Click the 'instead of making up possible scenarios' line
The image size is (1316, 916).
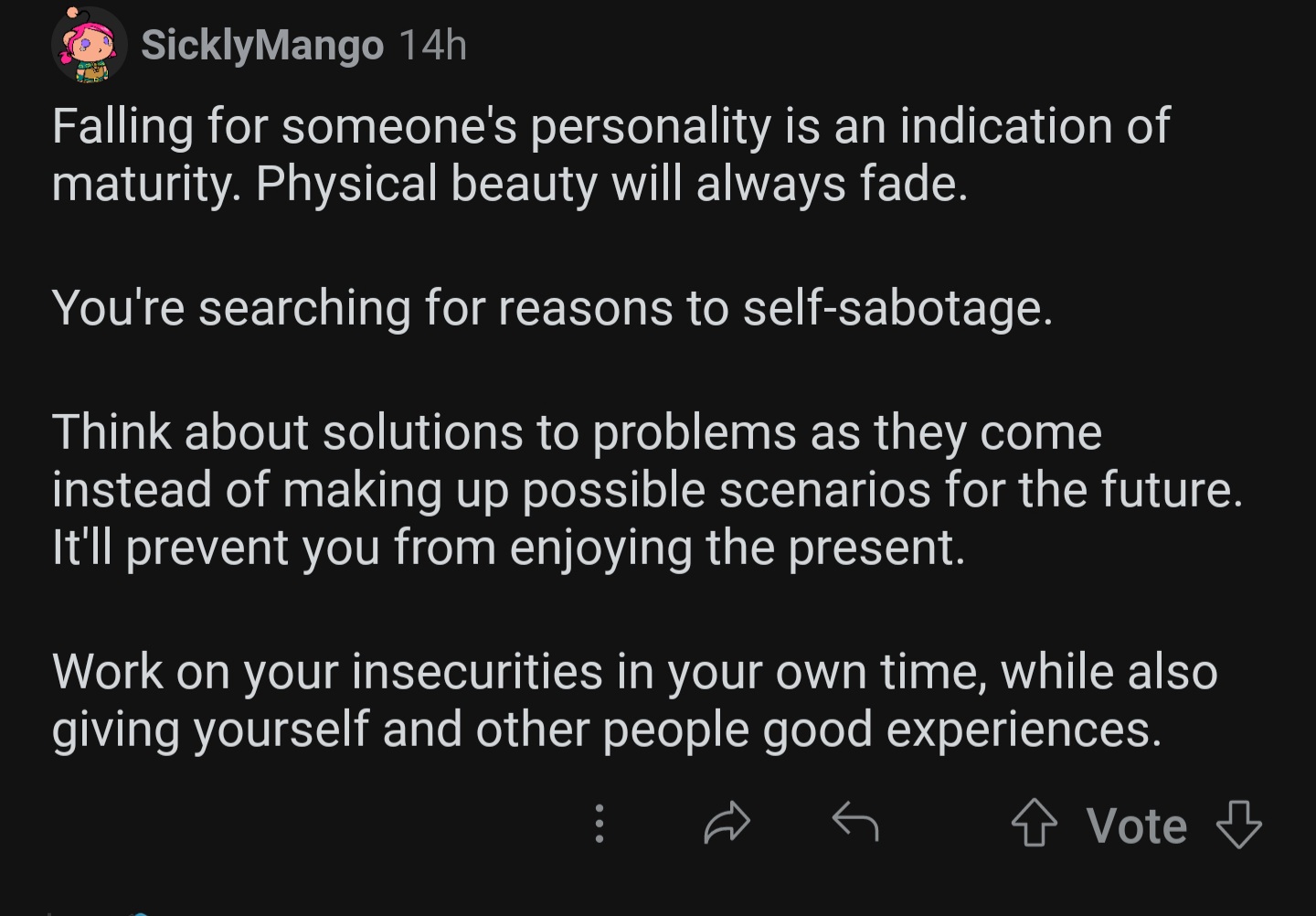point(647,489)
